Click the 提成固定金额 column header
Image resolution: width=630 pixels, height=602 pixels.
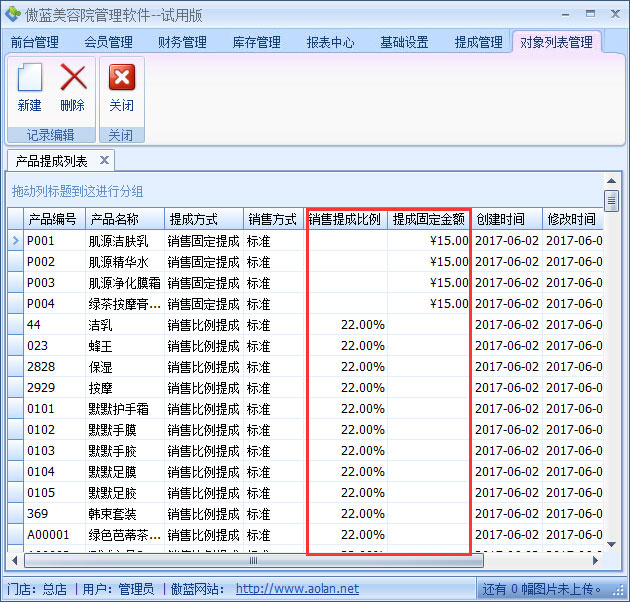tap(429, 219)
